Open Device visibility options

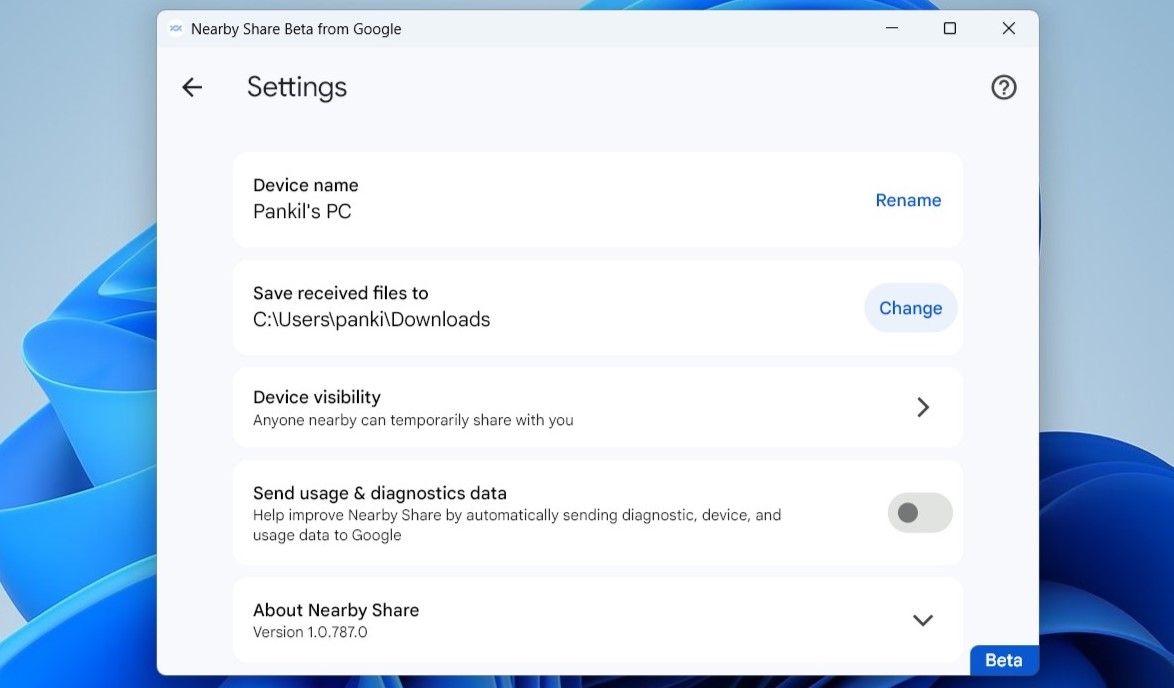597,407
